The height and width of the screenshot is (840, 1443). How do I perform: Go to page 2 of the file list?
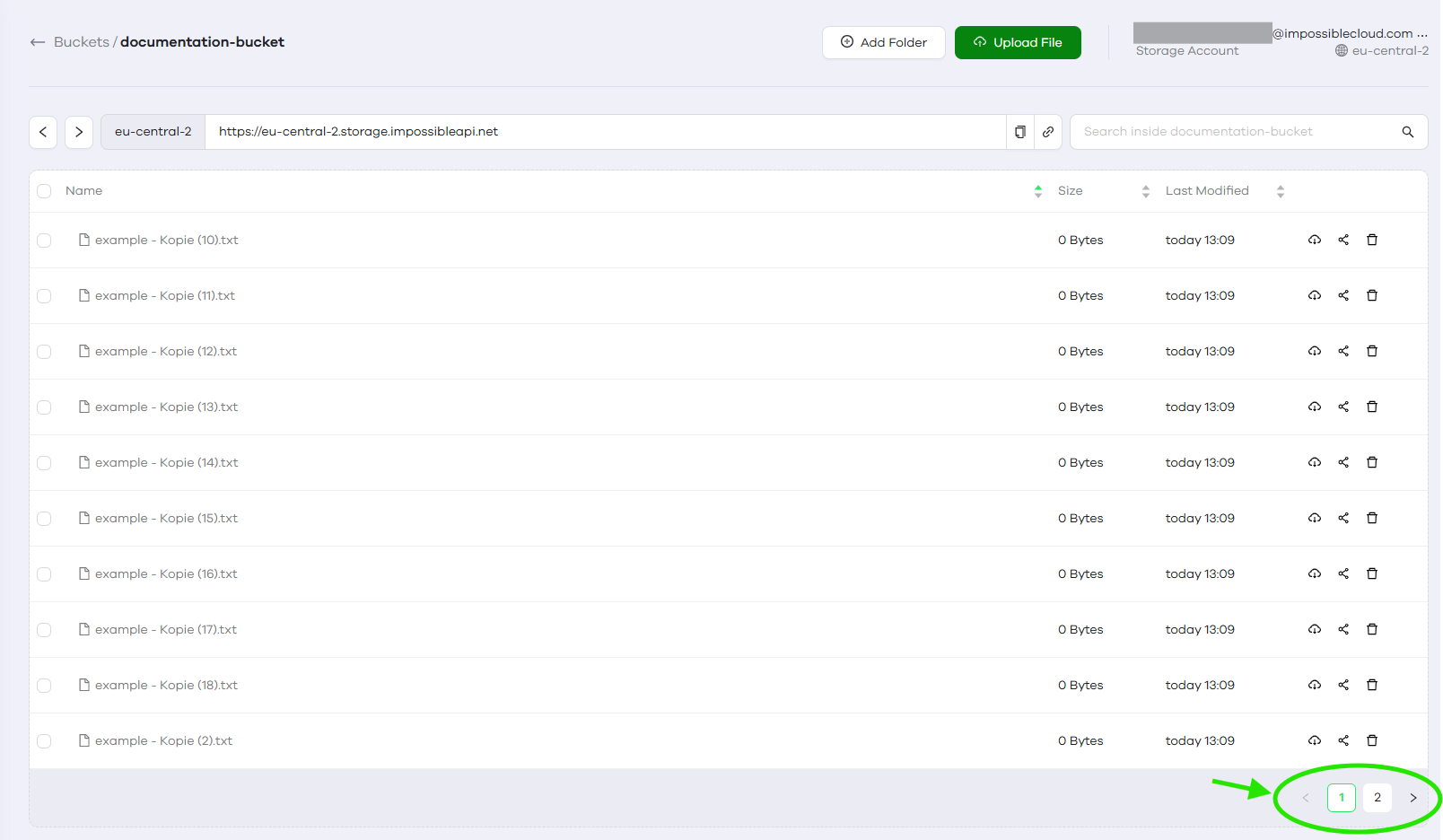click(x=1377, y=798)
